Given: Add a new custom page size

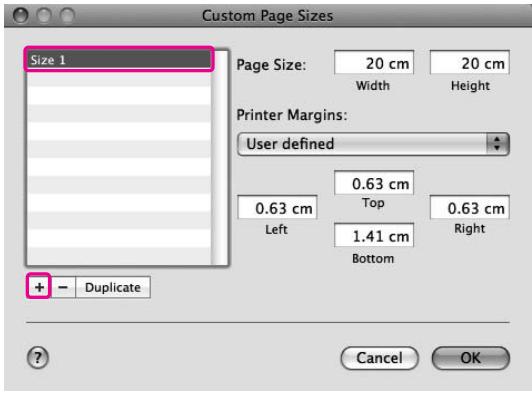Looking at the screenshot, I should 39,287.
